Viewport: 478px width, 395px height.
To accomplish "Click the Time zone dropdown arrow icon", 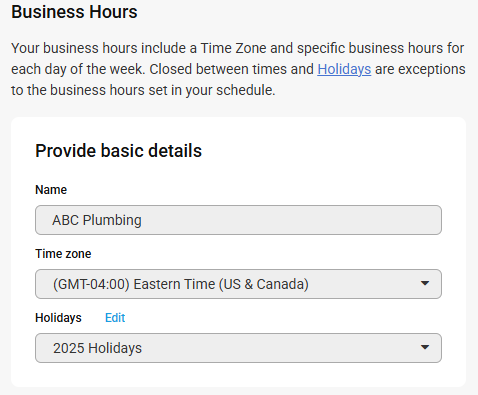I will click(x=425, y=283).
